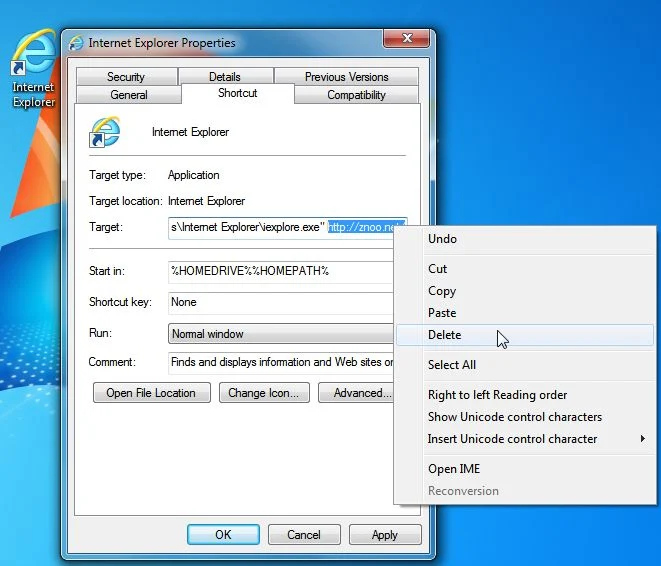Open the Run dropdown showing Normal window
The width and height of the screenshot is (661, 566).
[281, 334]
